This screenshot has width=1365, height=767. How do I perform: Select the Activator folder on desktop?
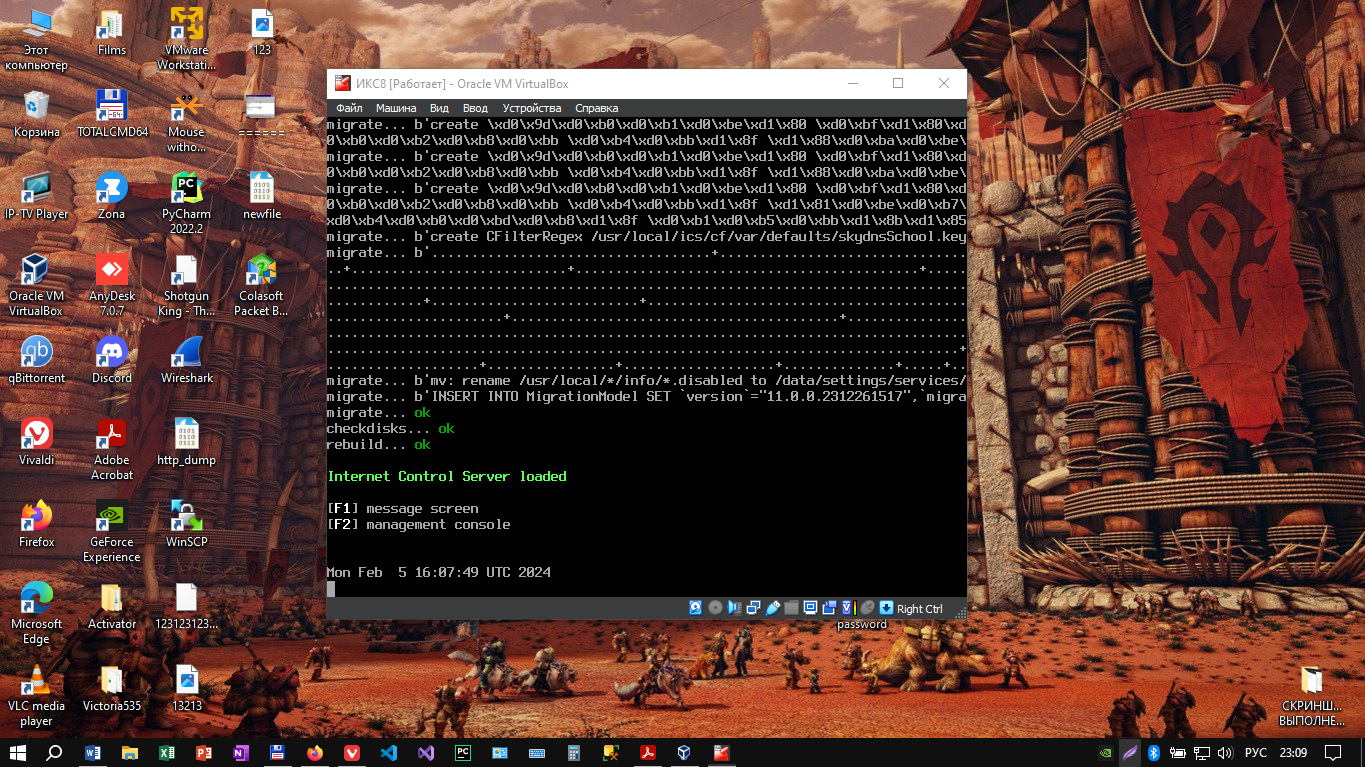click(112, 606)
